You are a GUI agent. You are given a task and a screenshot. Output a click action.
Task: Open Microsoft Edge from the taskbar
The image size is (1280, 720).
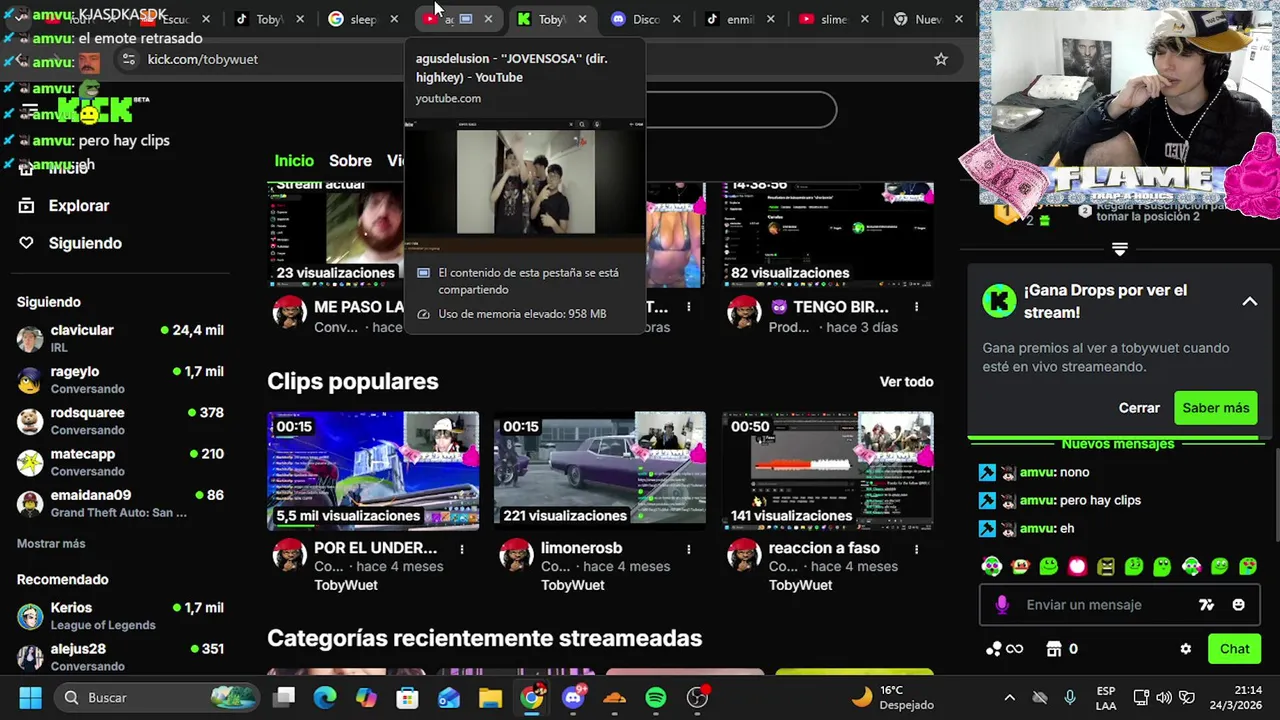(325, 697)
